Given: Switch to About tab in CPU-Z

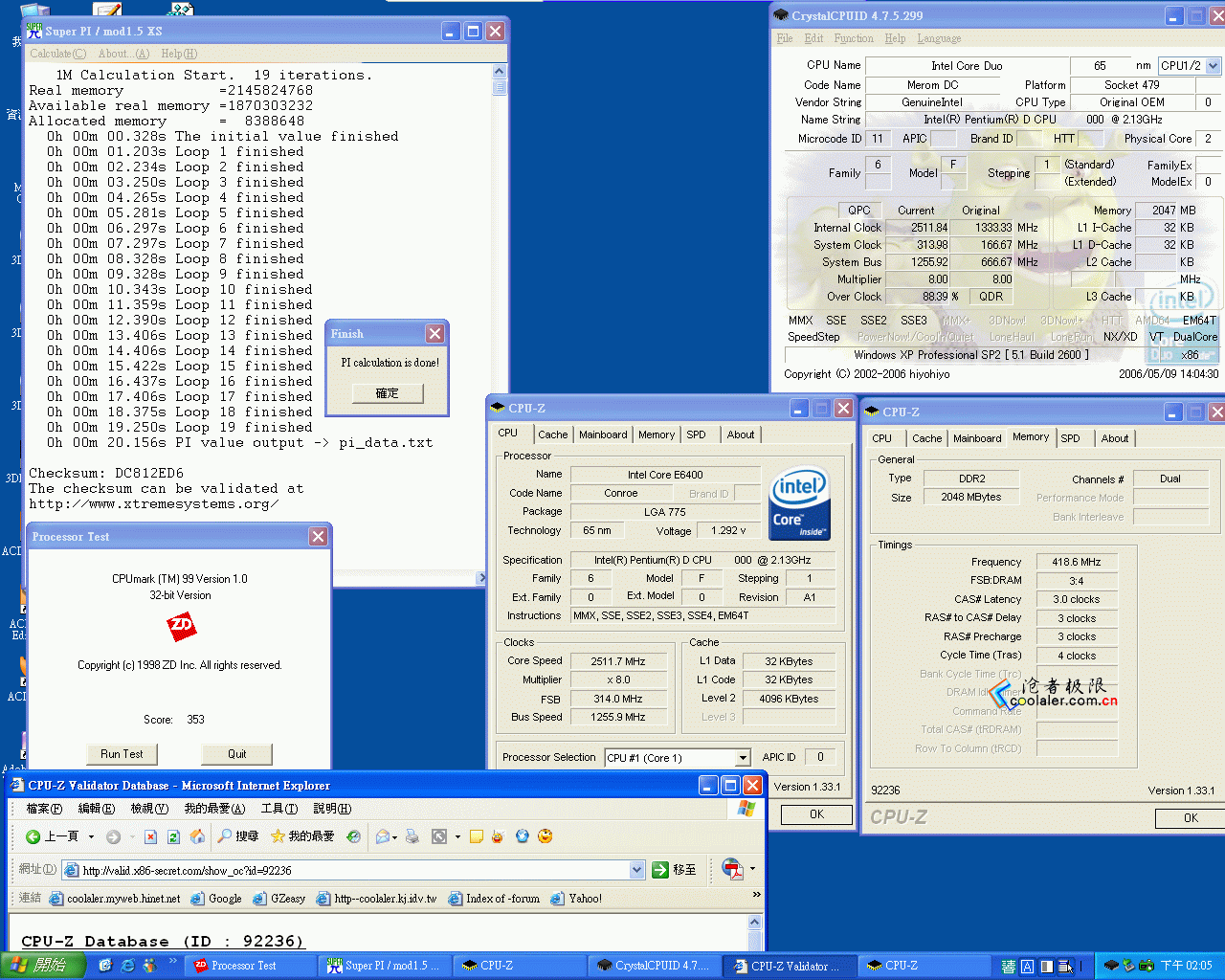Looking at the screenshot, I should [x=740, y=434].
